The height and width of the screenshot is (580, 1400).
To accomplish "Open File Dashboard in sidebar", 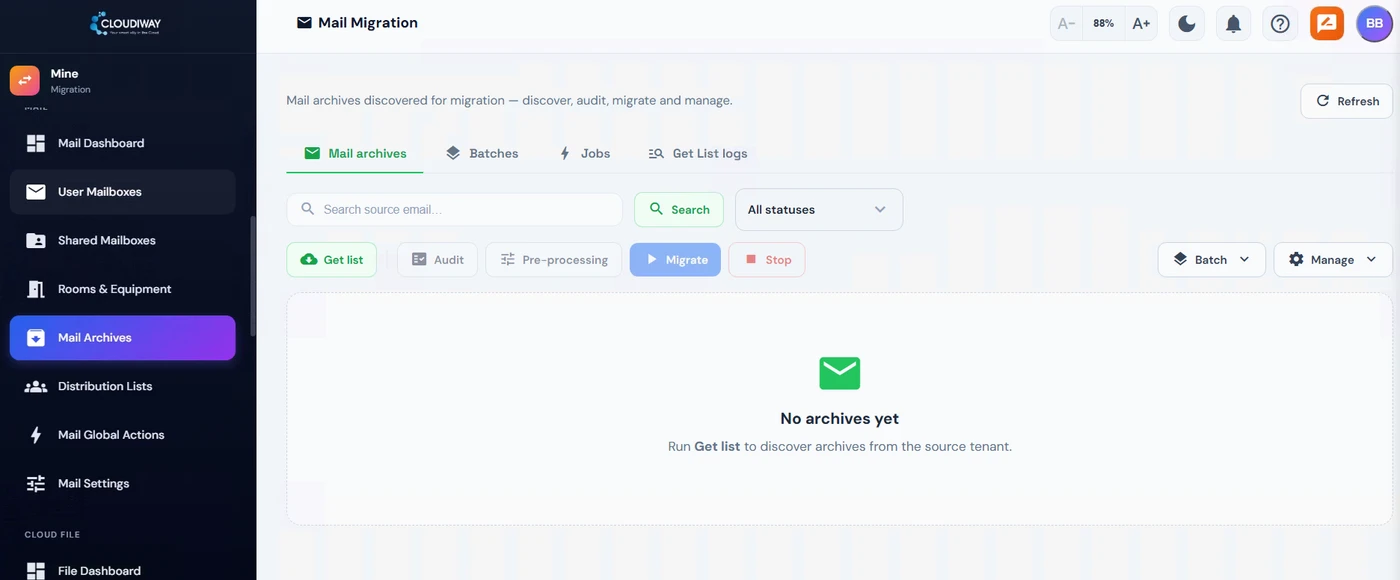I will [x=123, y=571].
